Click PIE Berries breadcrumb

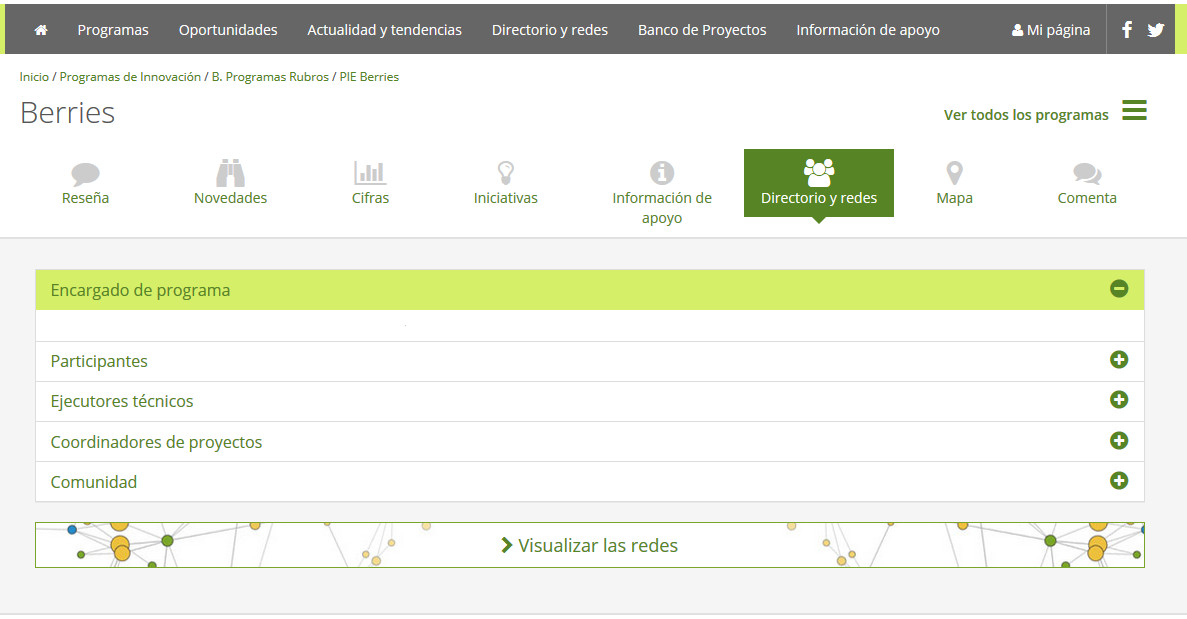click(x=369, y=76)
